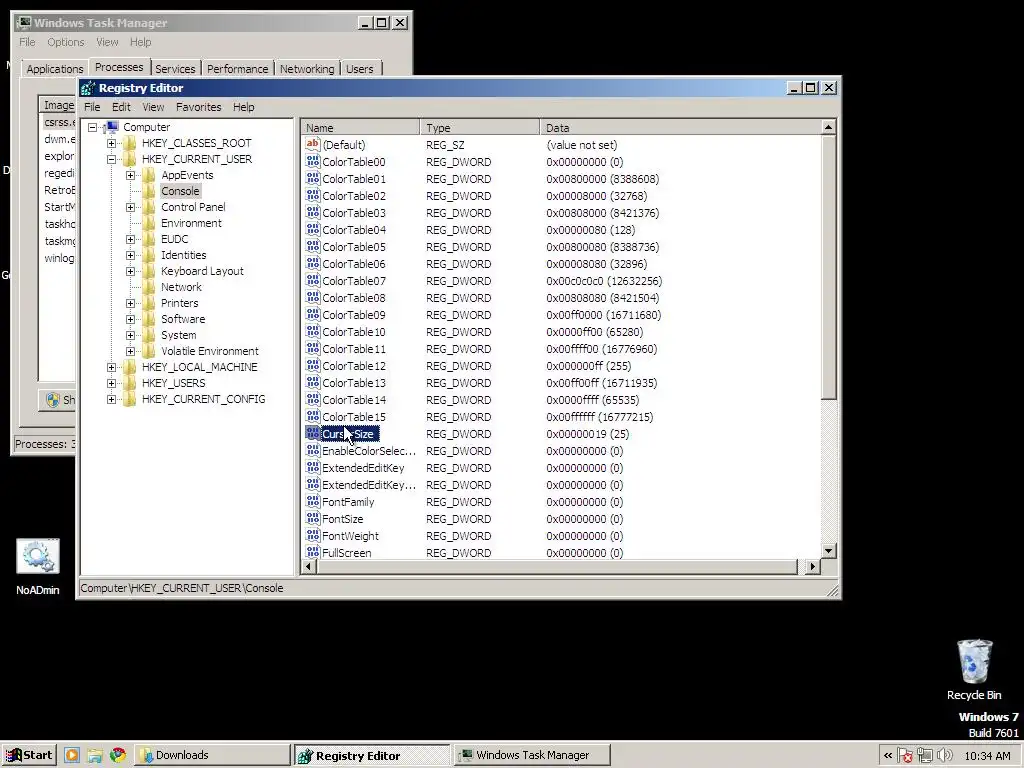Click the ColorTable12 value icon

click(x=313, y=365)
